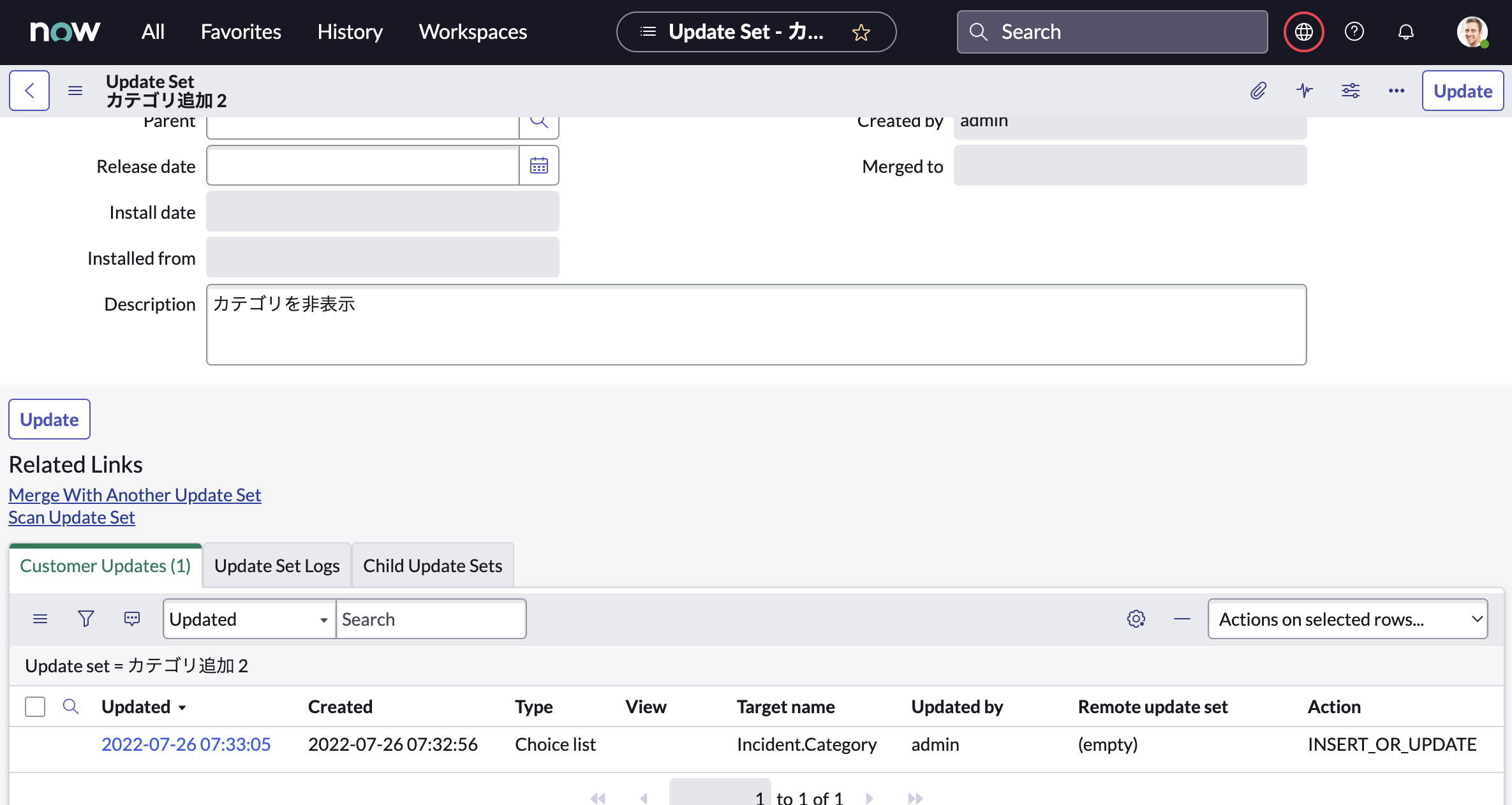Click Merge With Another Update Set link
1512x805 pixels.
pos(135,495)
